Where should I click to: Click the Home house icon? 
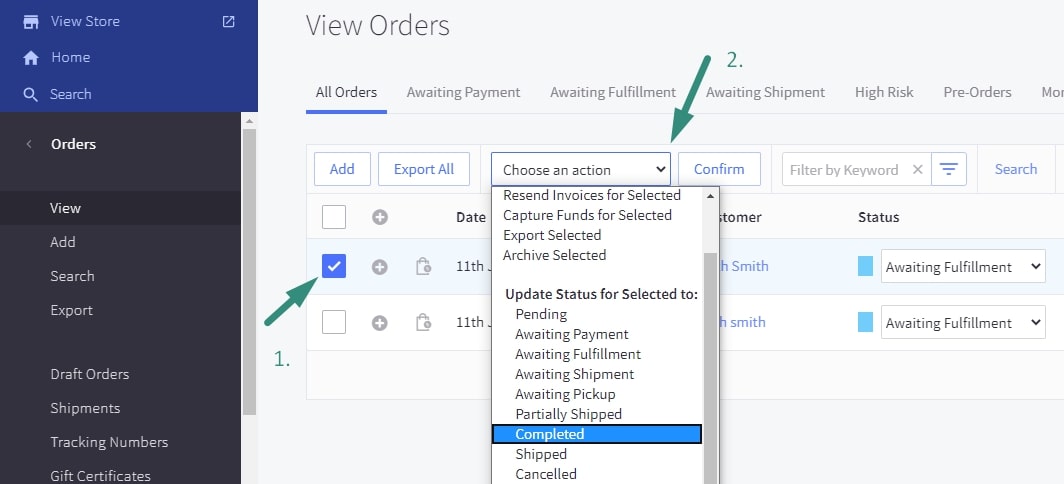click(31, 58)
